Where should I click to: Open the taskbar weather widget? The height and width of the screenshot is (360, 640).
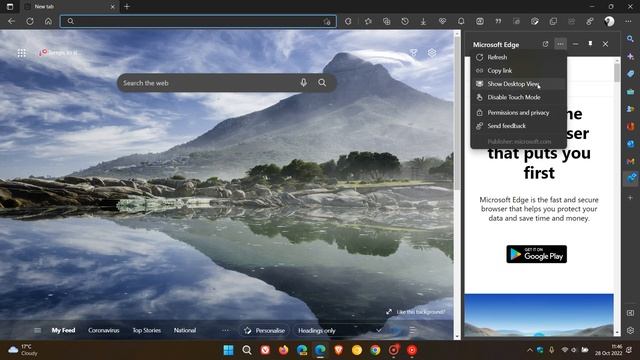[x=23, y=350]
